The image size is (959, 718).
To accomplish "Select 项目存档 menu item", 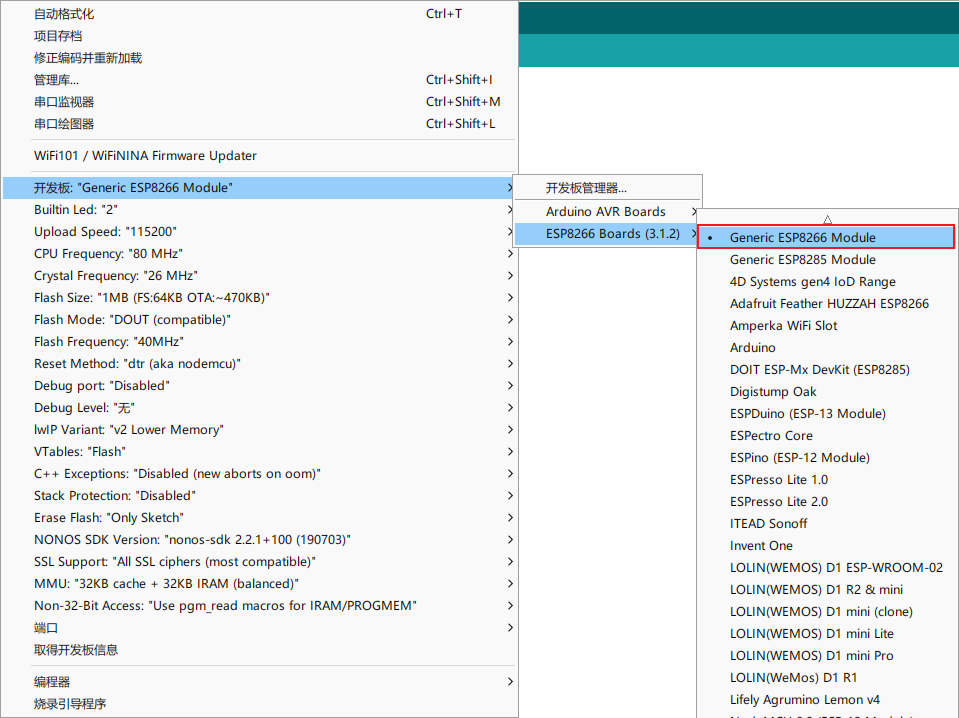I will 260,35.
